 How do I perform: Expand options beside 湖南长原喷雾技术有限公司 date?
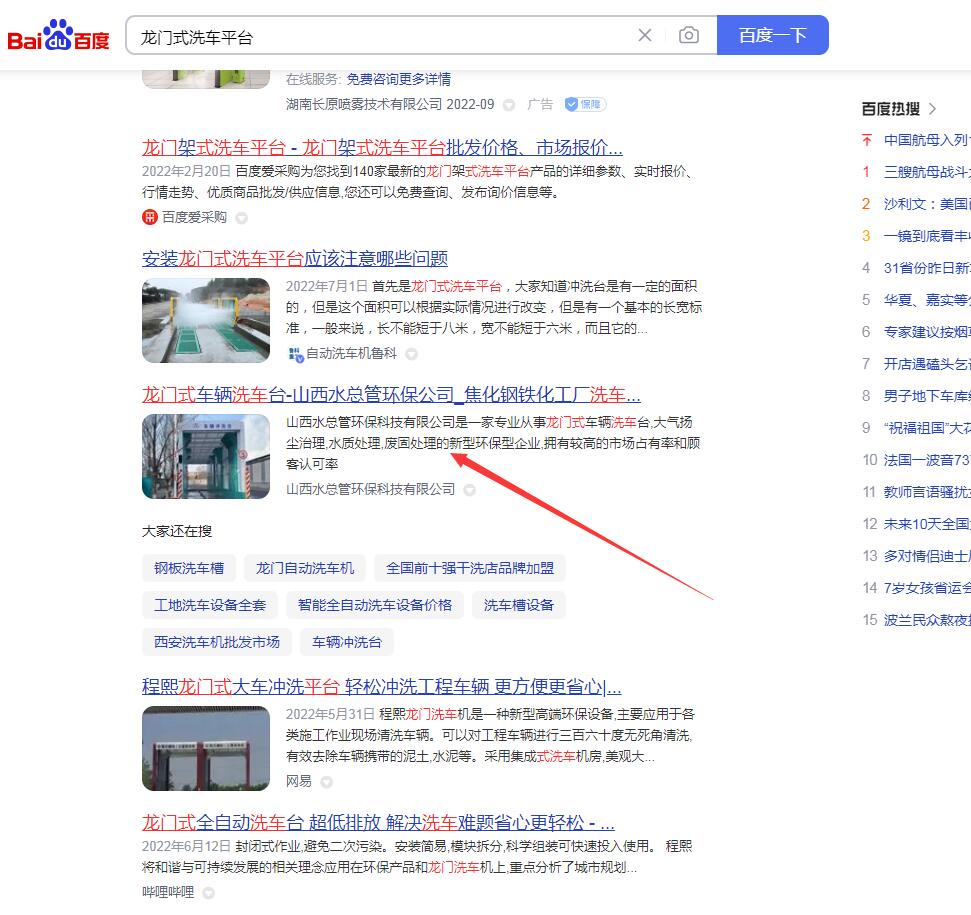pyautogui.click(x=509, y=105)
